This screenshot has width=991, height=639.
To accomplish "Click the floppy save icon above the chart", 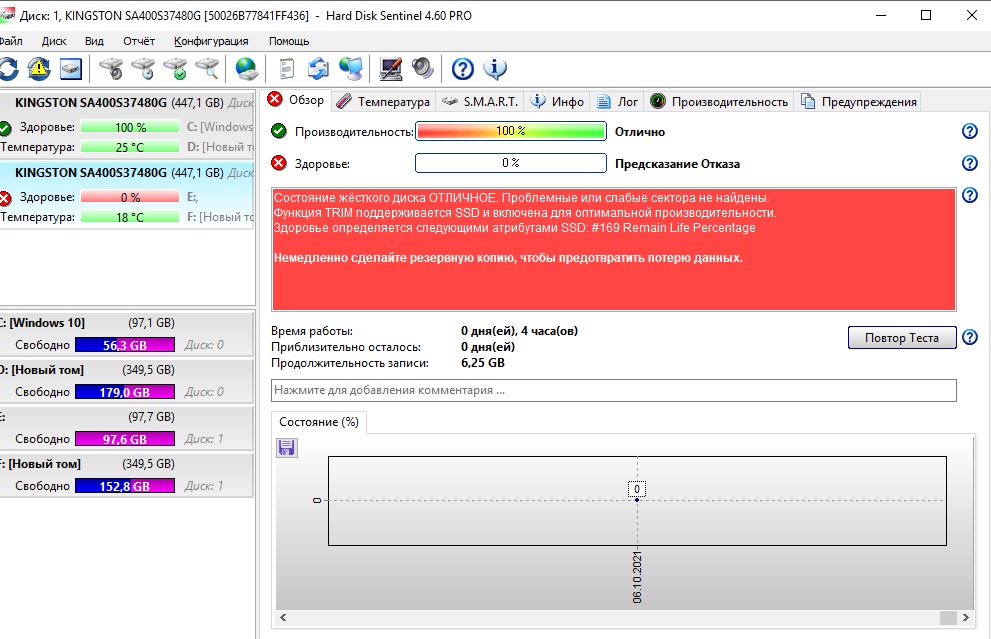I will (287, 448).
